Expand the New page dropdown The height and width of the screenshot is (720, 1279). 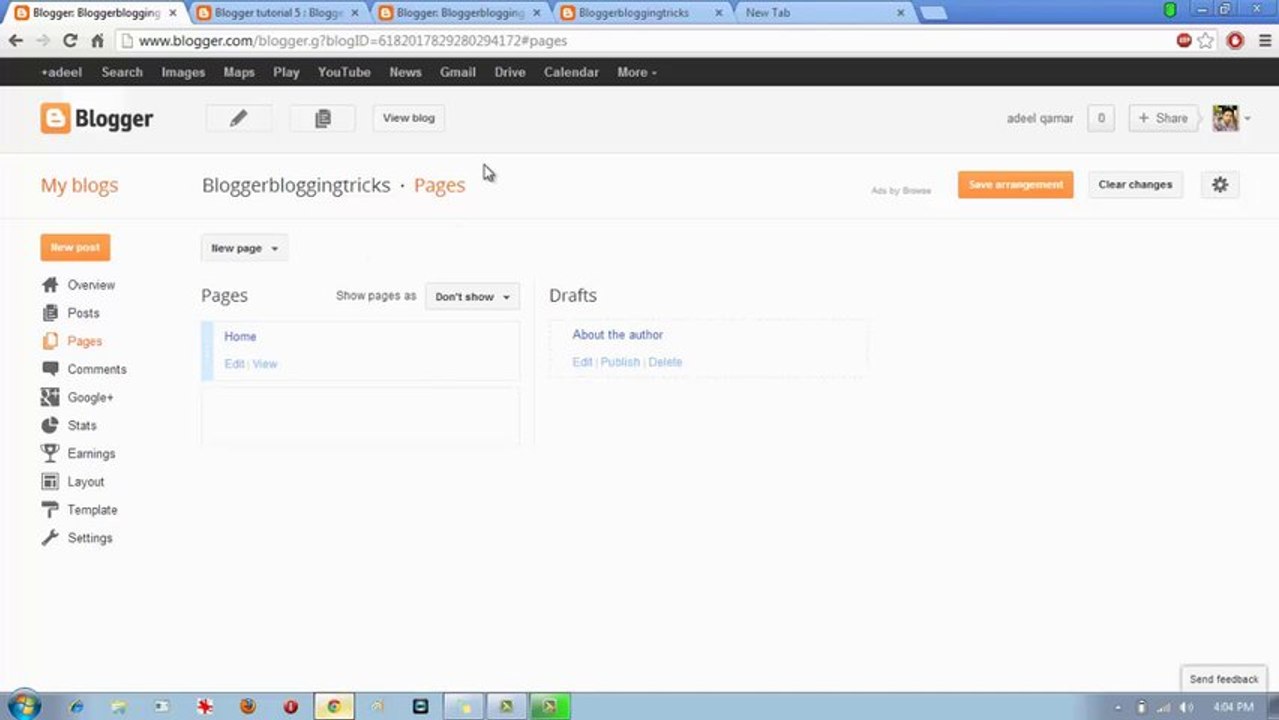244,248
